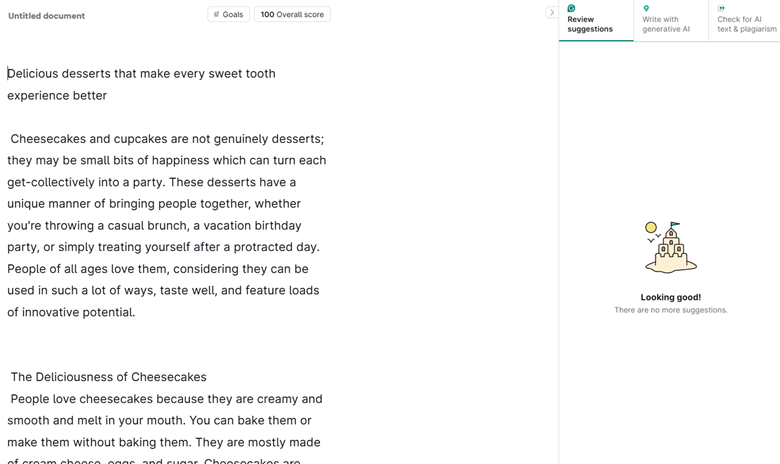Click the icon above Write with generative AI

click(x=646, y=8)
